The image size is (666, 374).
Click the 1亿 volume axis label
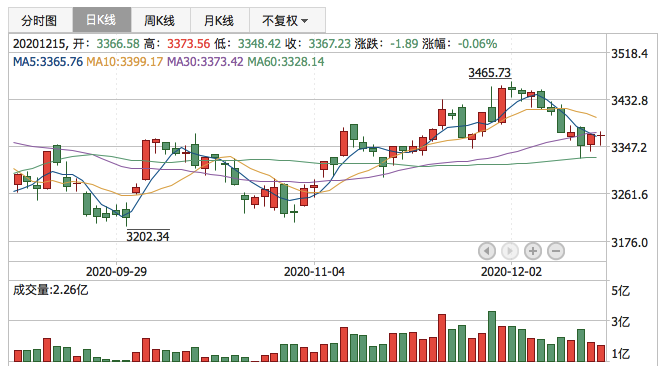[621, 354]
